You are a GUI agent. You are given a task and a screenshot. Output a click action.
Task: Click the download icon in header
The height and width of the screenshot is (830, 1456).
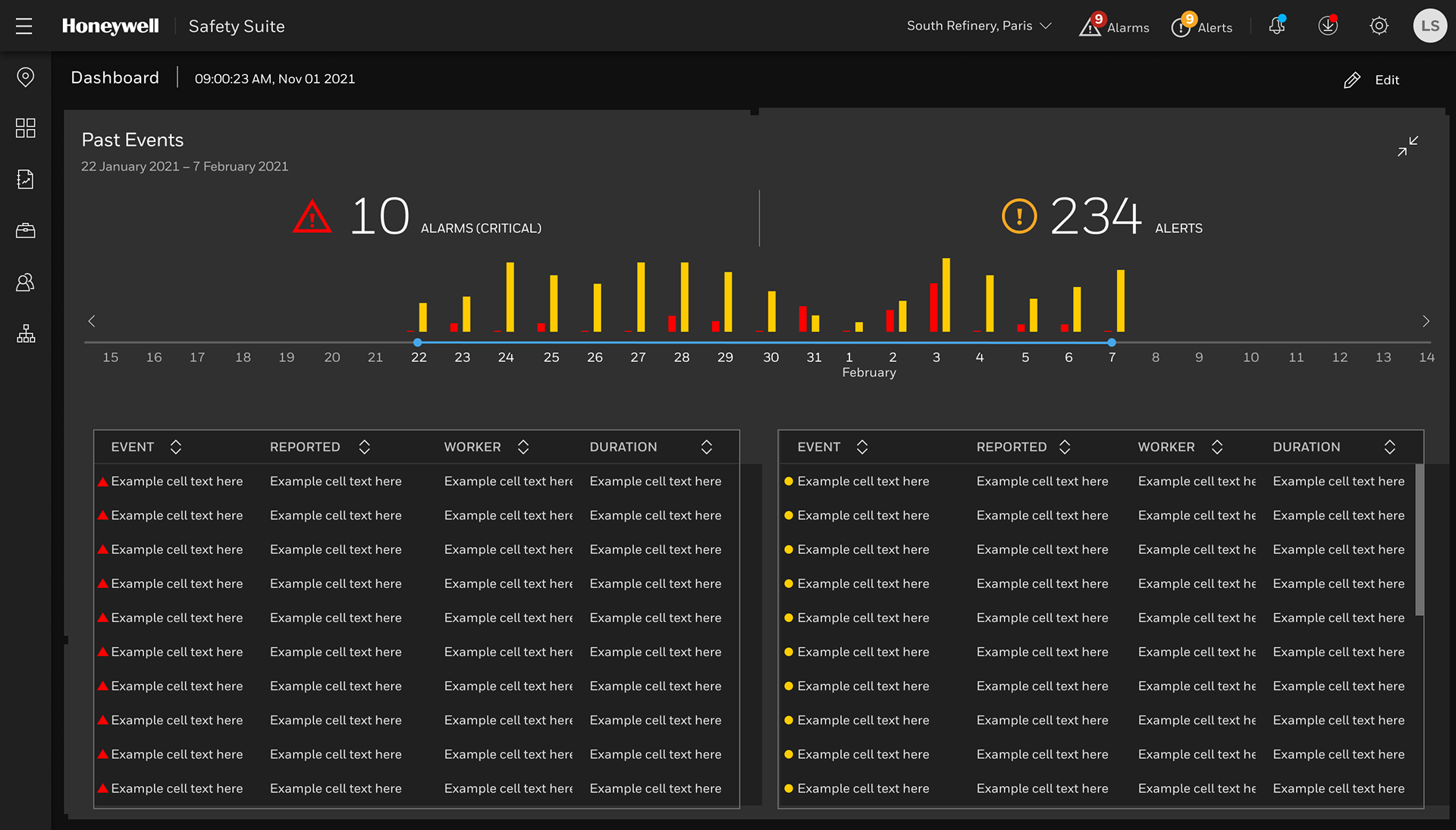click(1328, 27)
